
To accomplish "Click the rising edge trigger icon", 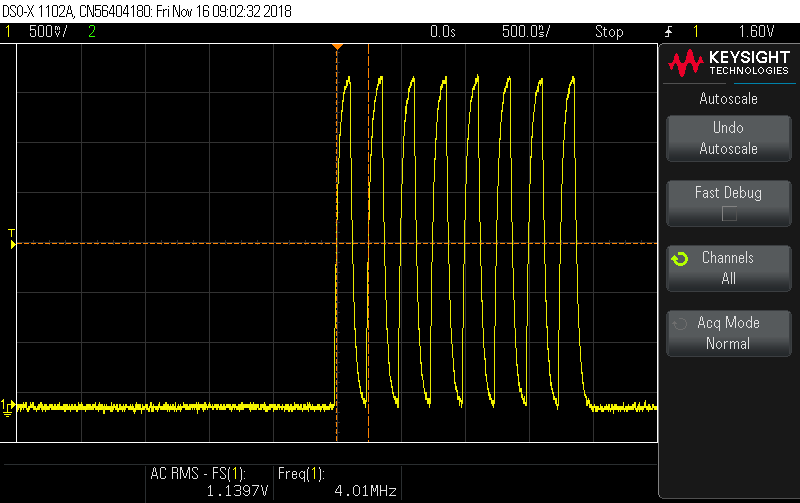I will tap(668, 32).
